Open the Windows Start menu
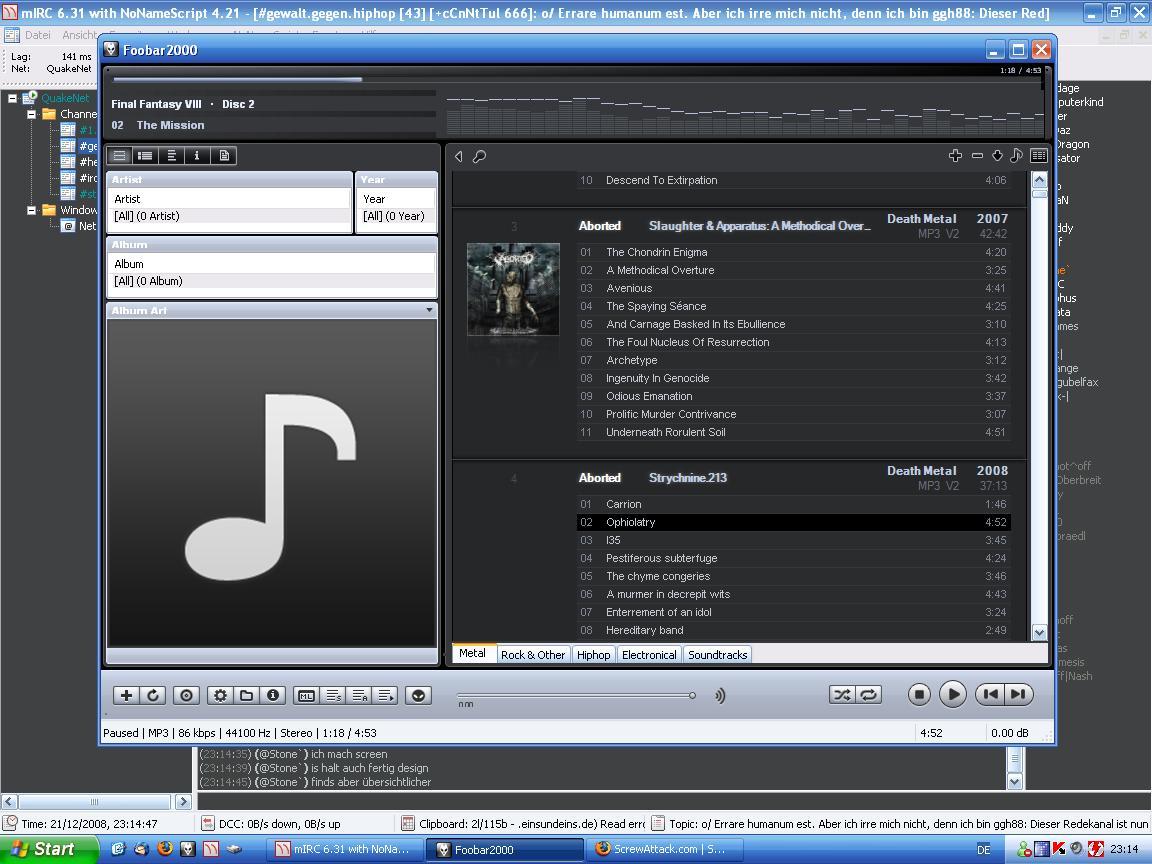Screen dimensions: 1152x864 pyautogui.click(x=48, y=849)
